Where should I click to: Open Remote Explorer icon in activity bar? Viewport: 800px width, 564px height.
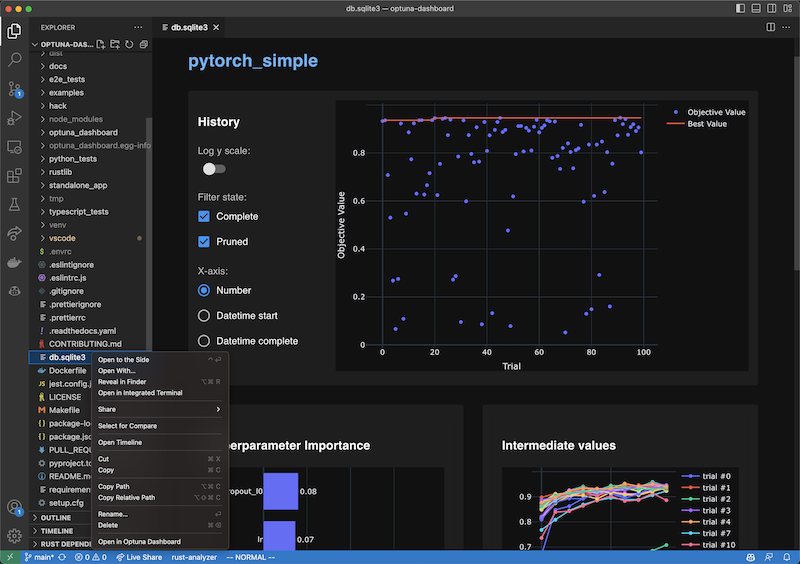(14, 148)
